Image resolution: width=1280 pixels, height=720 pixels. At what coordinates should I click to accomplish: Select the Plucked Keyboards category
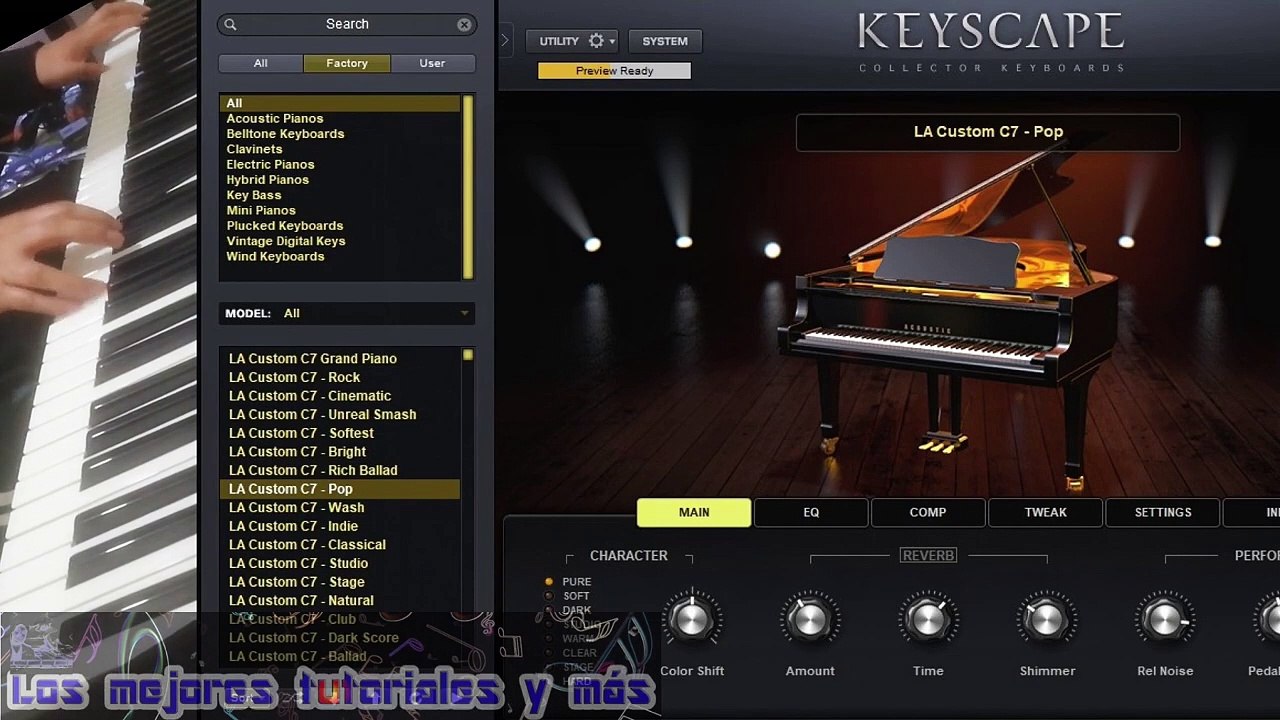pos(340,226)
